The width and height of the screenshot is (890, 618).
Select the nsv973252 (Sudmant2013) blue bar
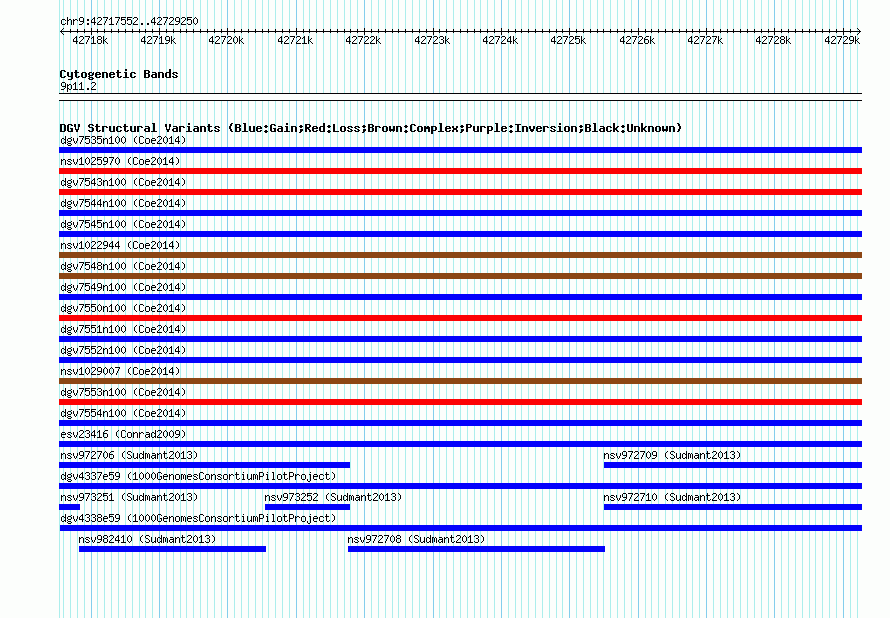tap(307, 507)
